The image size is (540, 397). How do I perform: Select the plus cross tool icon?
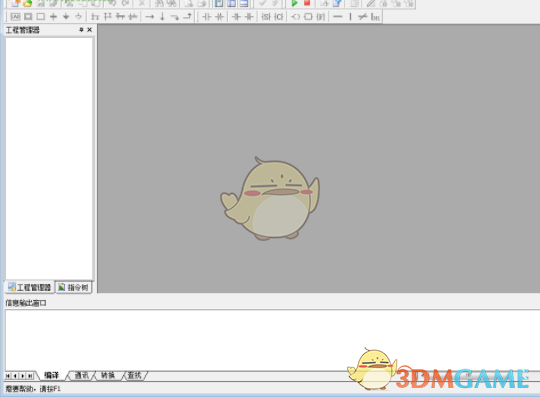(53, 16)
